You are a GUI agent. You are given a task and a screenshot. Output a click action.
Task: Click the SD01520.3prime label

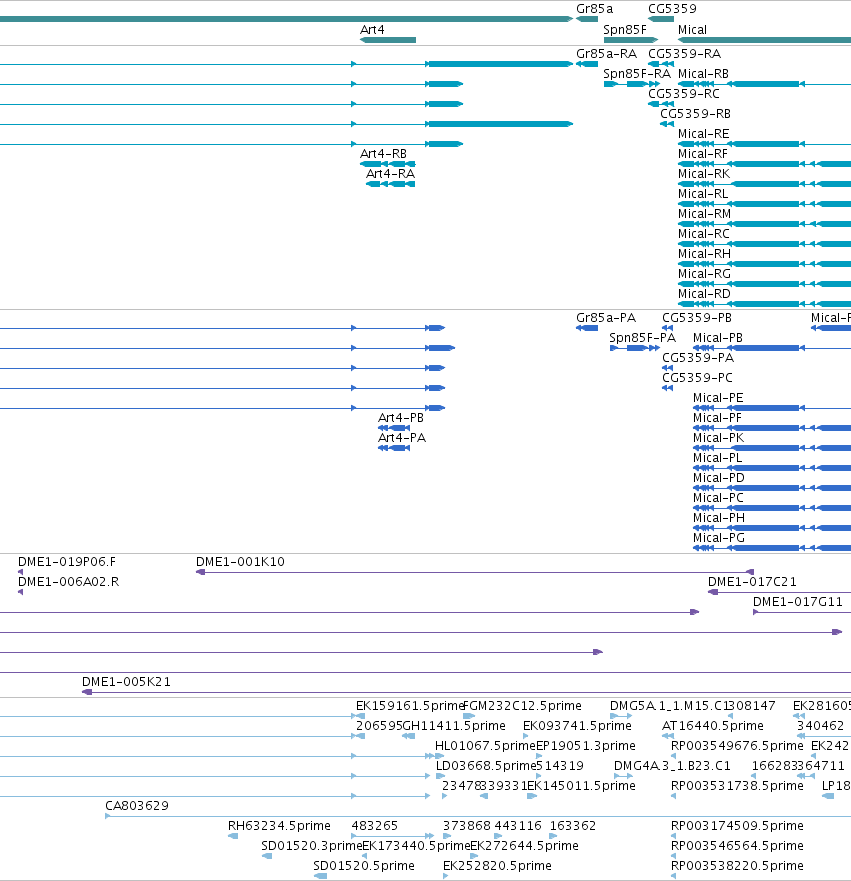click(312, 846)
